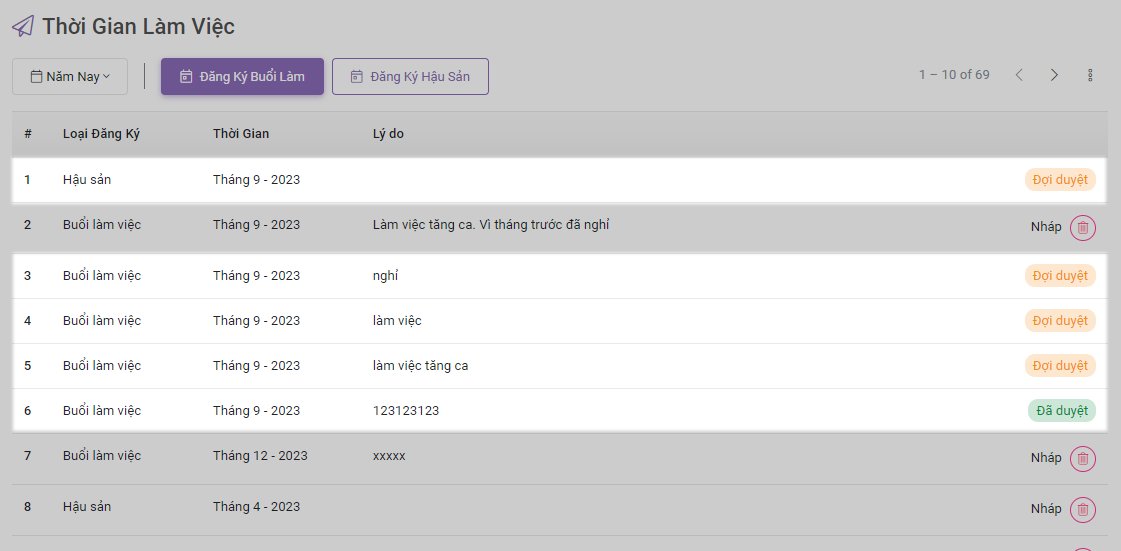Open row 5 làm việc tăng ca
This screenshot has height=551, width=1121.
pos(420,366)
